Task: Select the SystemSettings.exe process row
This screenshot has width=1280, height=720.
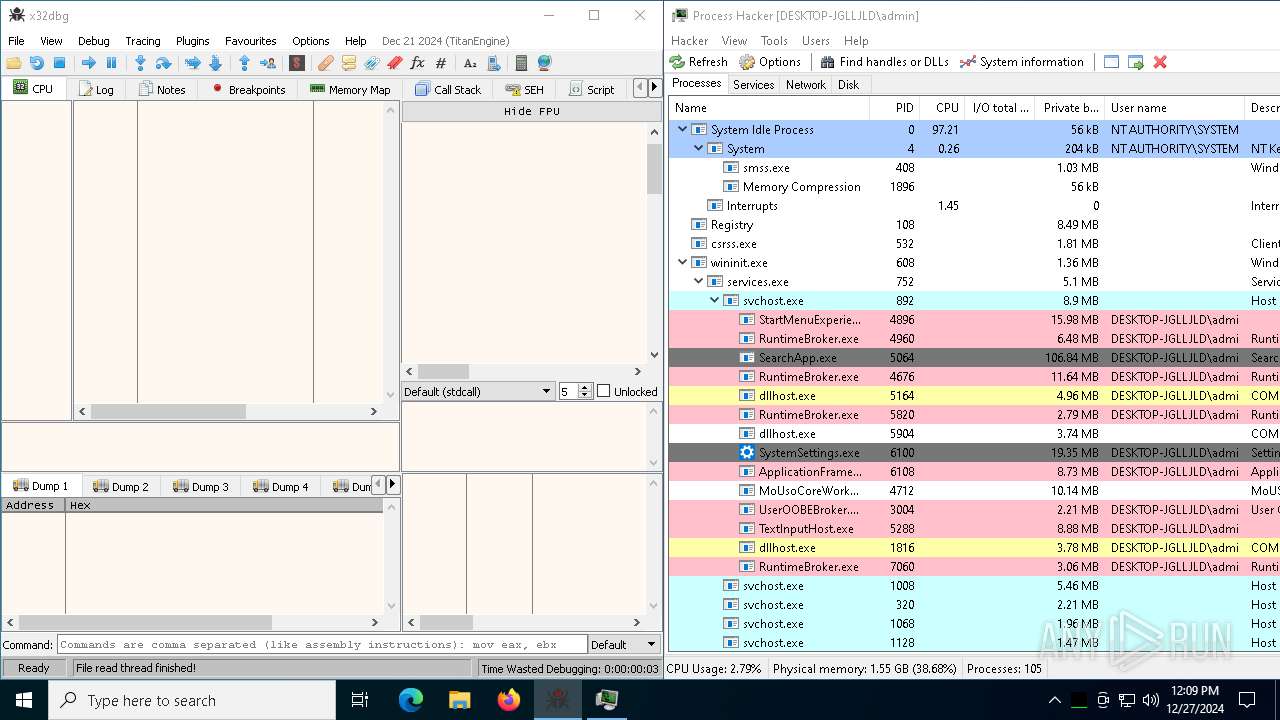Action: [x=973, y=452]
